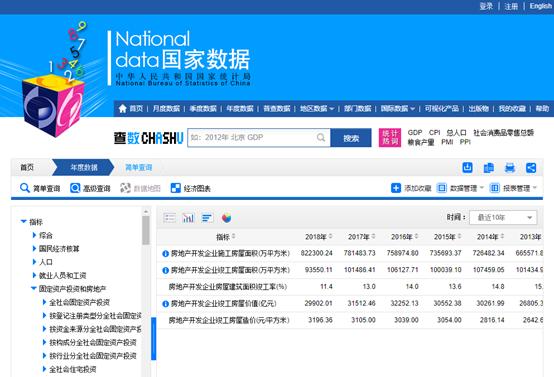This screenshot has height=377, width=554.
Task: Sort the 2016年 column
Action: [x=417, y=236]
